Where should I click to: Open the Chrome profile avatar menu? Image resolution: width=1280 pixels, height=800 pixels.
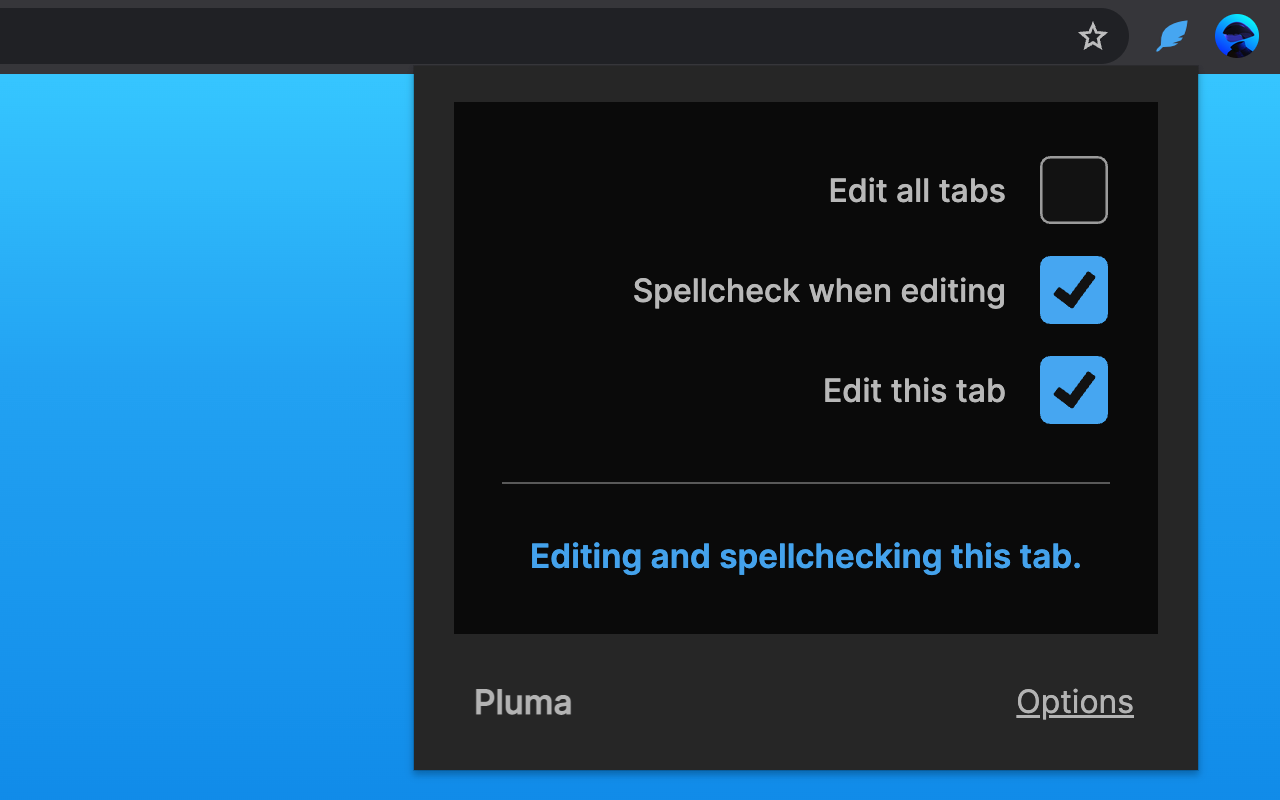point(1236,37)
